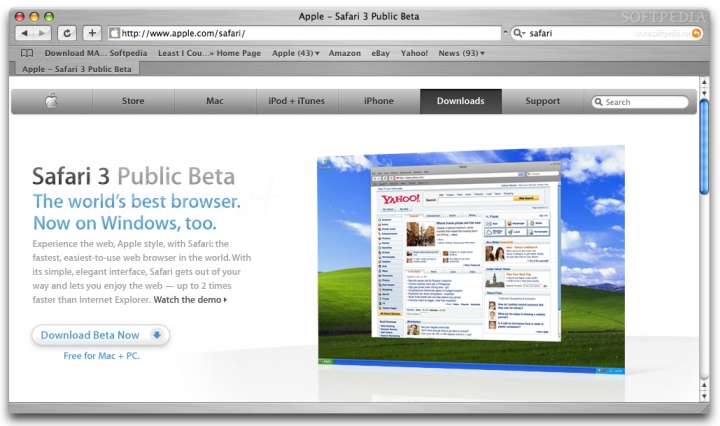720x426 pixels.
Task: Click the Now on Windows, too. text
Action: (x=124, y=223)
